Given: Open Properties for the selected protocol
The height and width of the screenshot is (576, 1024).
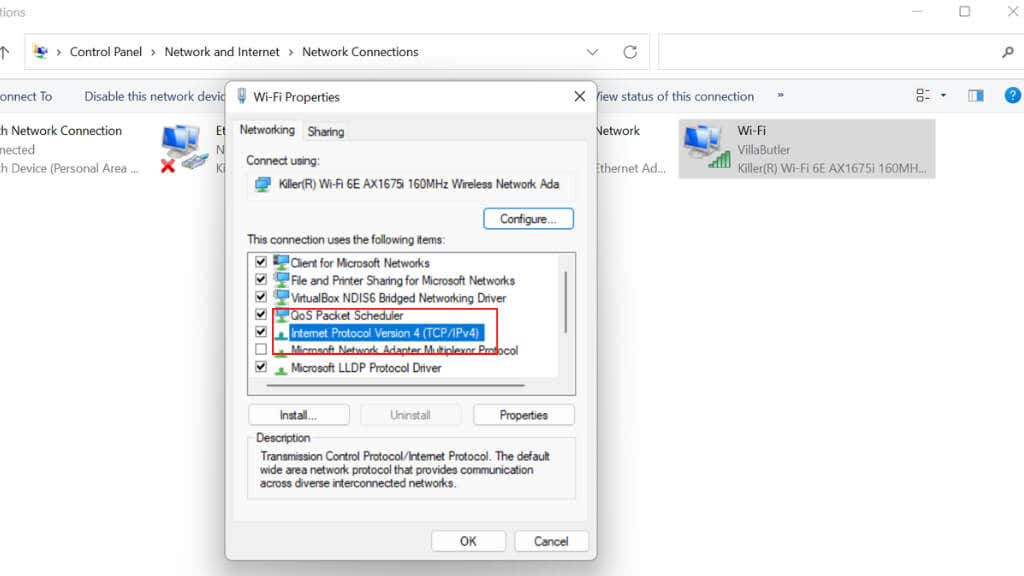Looking at the screenshot, I should [x=523, y=414].
